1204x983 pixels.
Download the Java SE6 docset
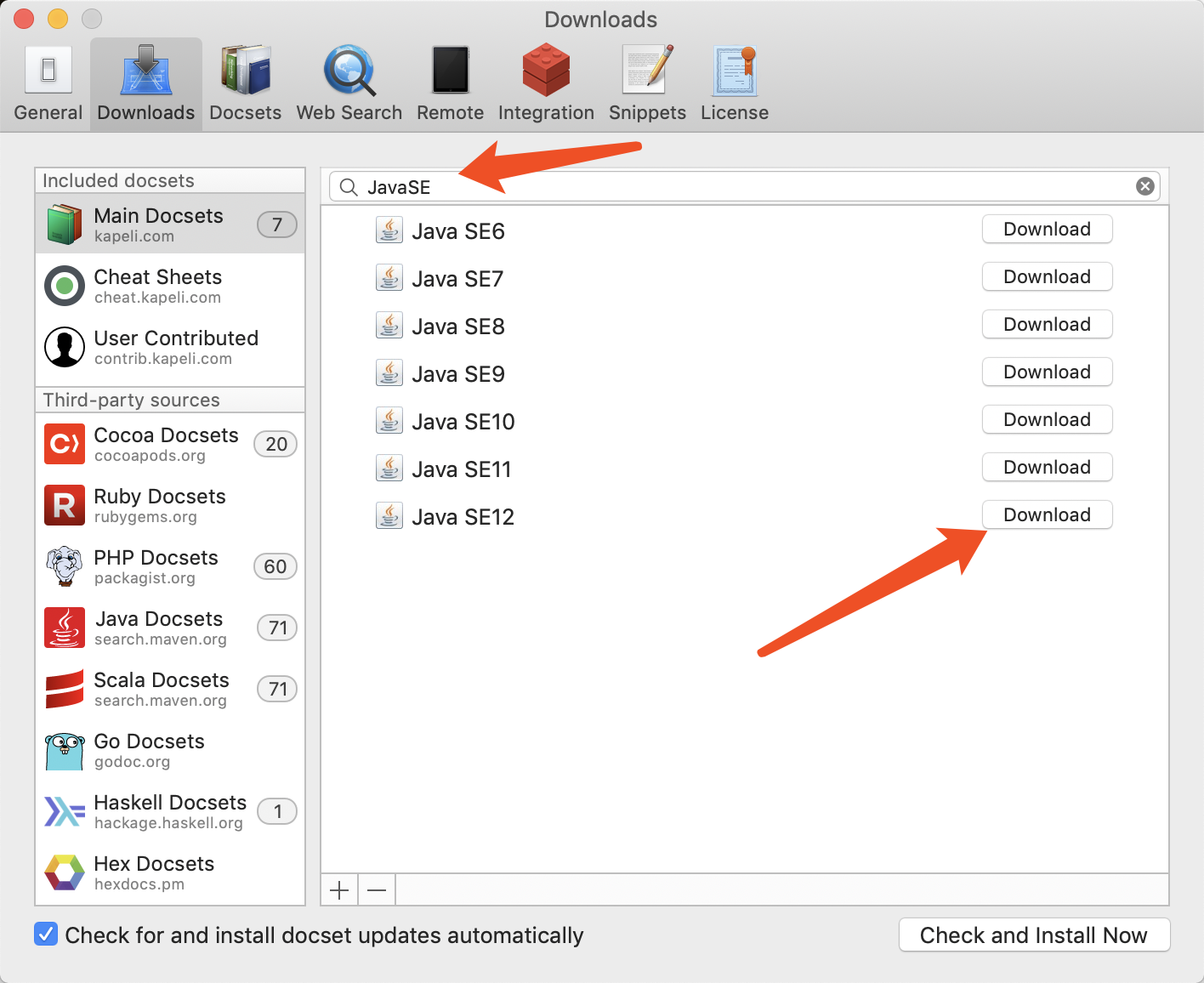[1048, 229]
